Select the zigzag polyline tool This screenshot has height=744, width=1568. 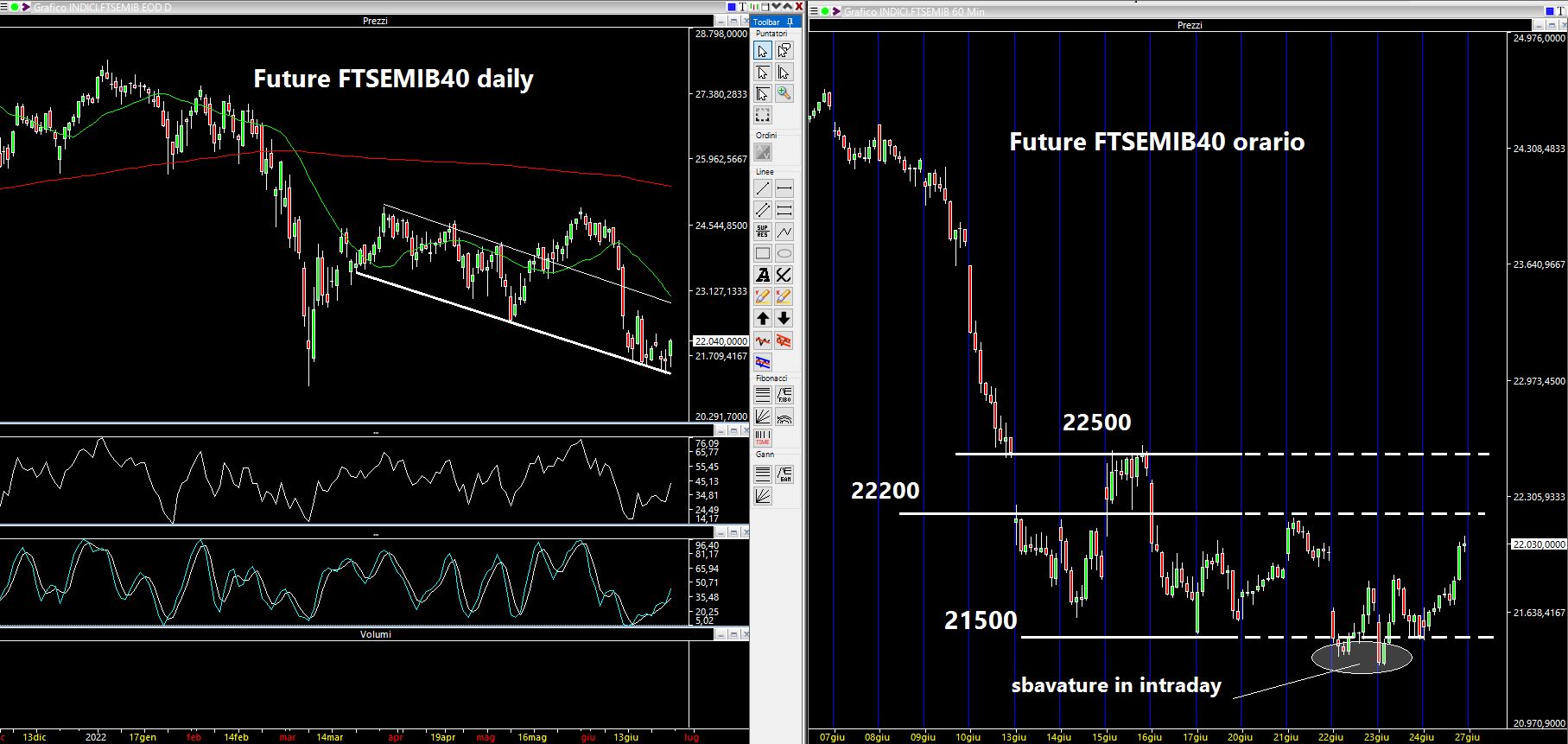tap(784, 232)
